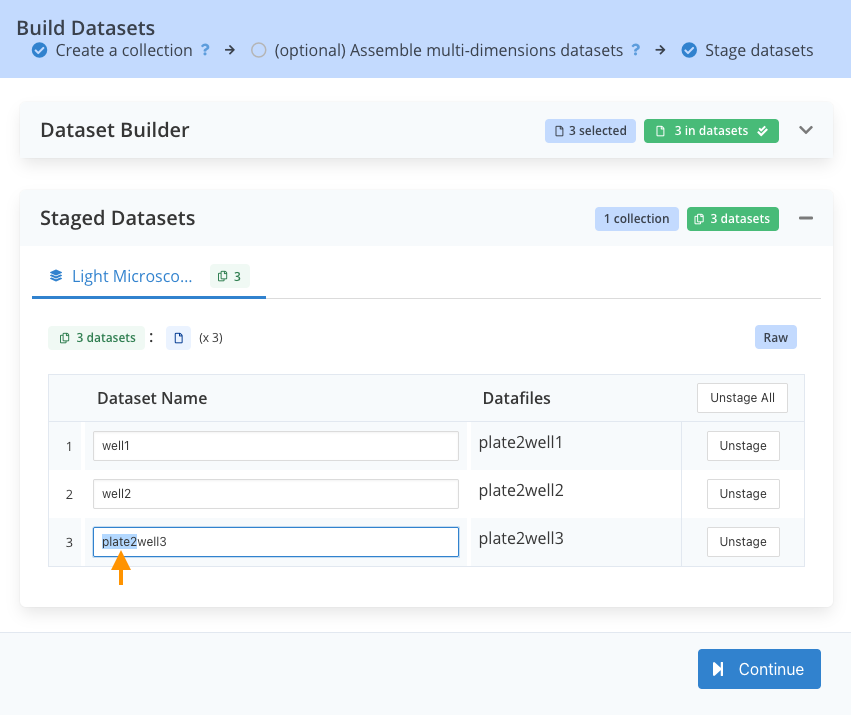Click the Dataset Builder heading
The image size is (851, 715).
(x=115, y=130)
